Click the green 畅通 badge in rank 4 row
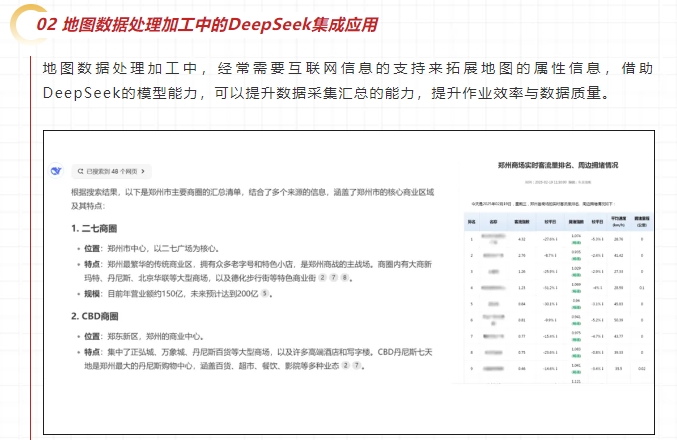677x440 pixels. (x=576, y=291)
